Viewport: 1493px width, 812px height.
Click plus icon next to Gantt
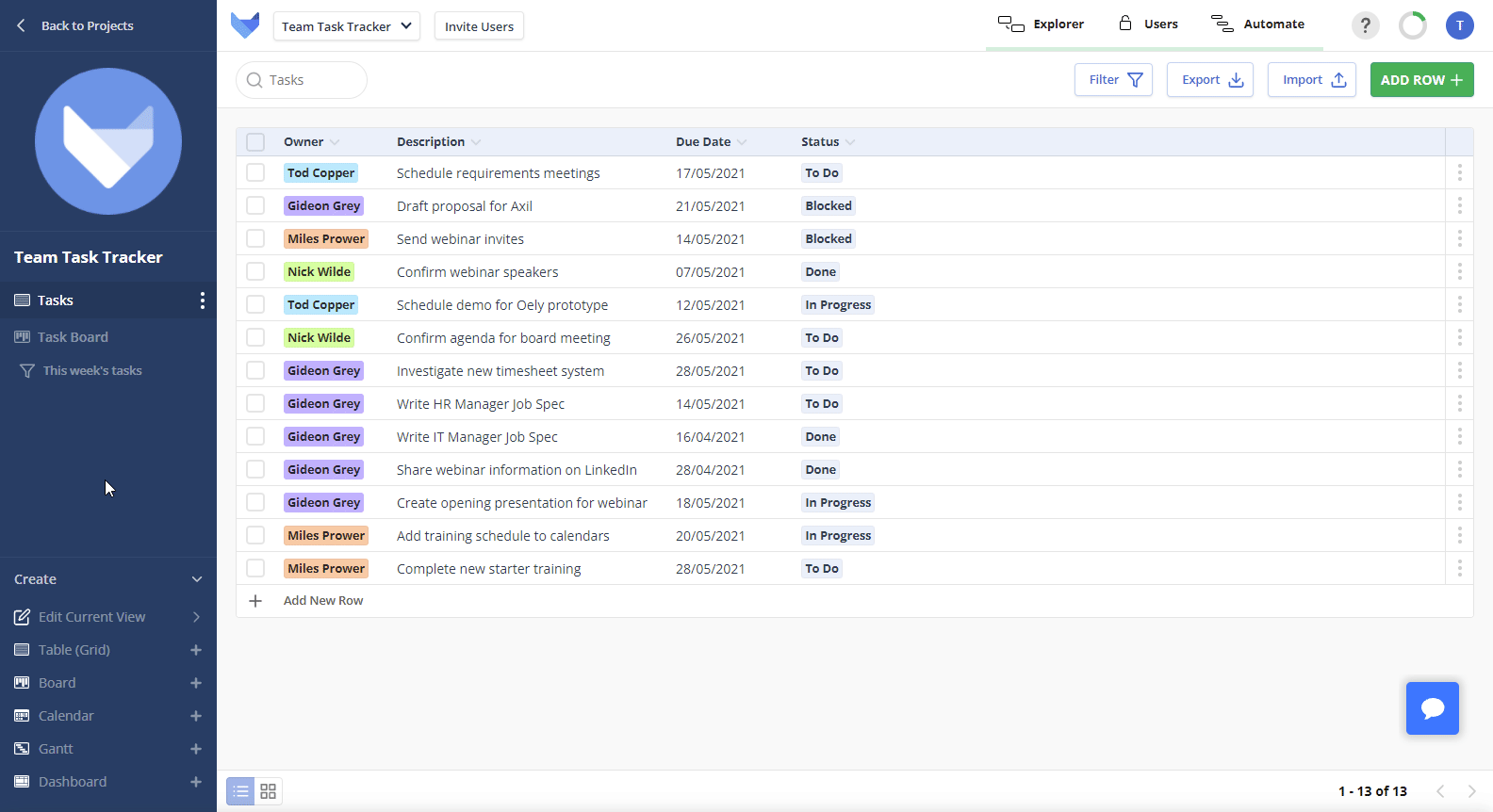click(x=196, y=749)
